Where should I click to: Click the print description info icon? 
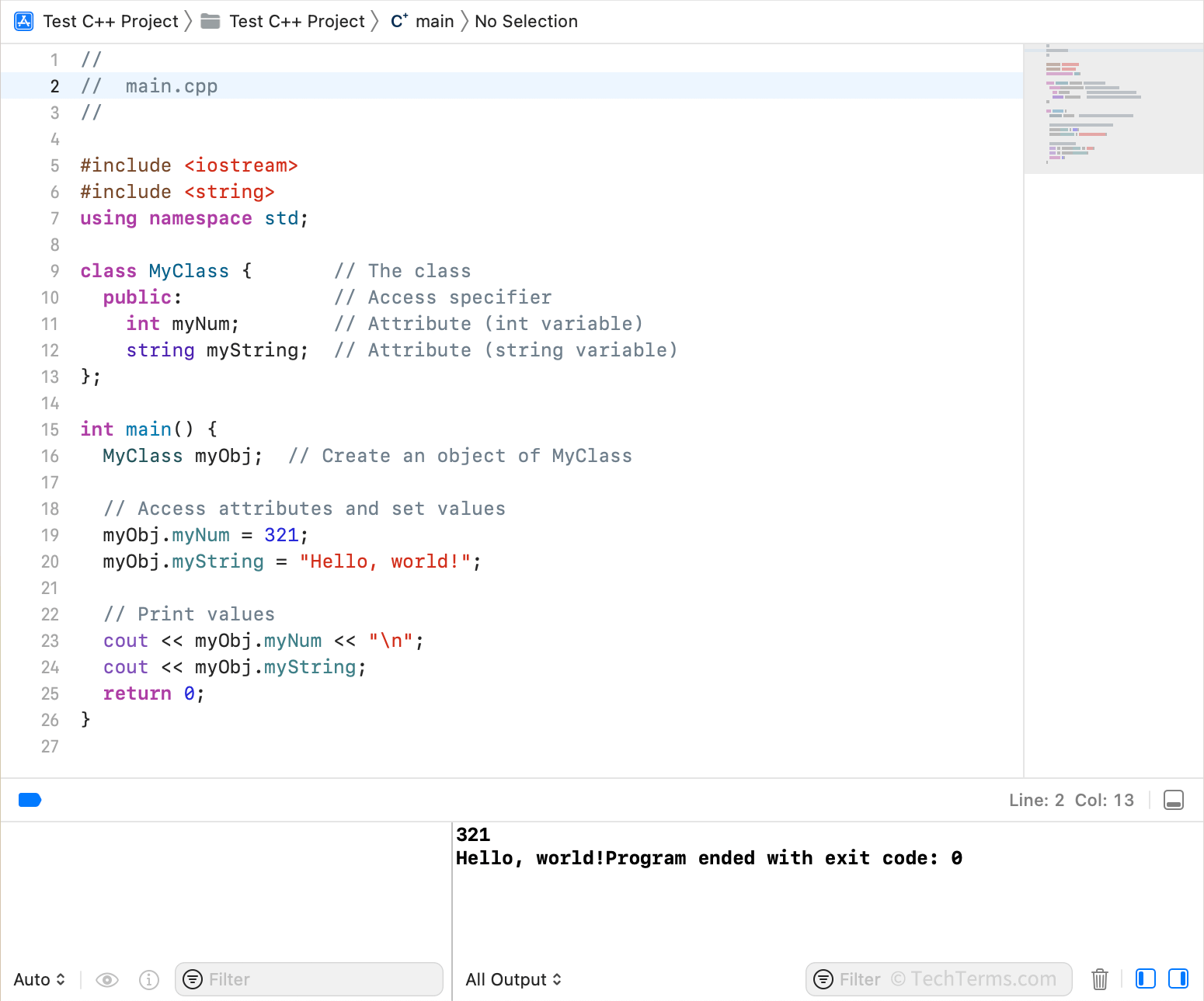pyautogui.click(x=148, y=979)
